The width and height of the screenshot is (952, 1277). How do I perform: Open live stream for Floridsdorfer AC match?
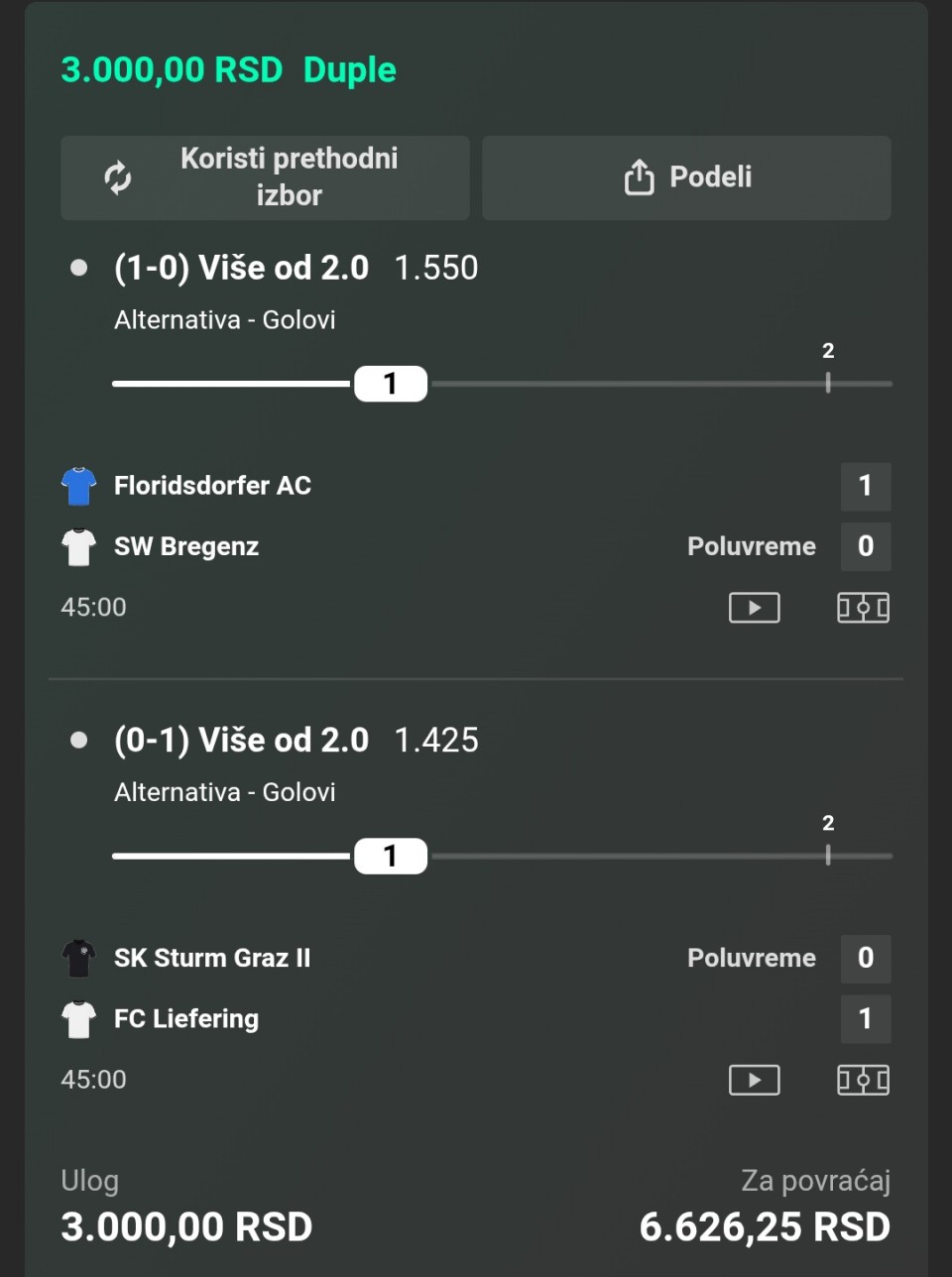(754, 608)
